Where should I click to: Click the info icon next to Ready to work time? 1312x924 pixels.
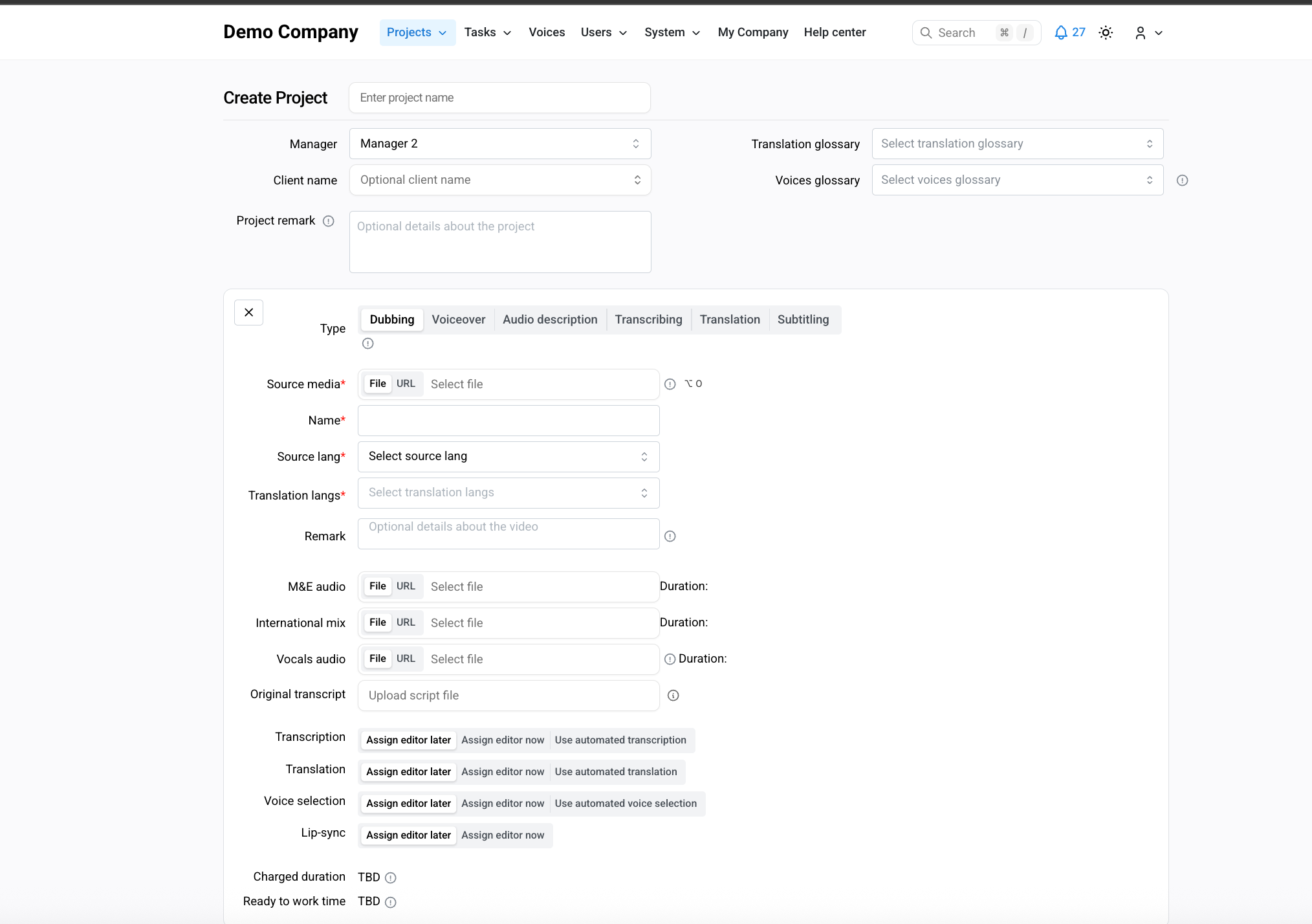[x=391, y=903]
